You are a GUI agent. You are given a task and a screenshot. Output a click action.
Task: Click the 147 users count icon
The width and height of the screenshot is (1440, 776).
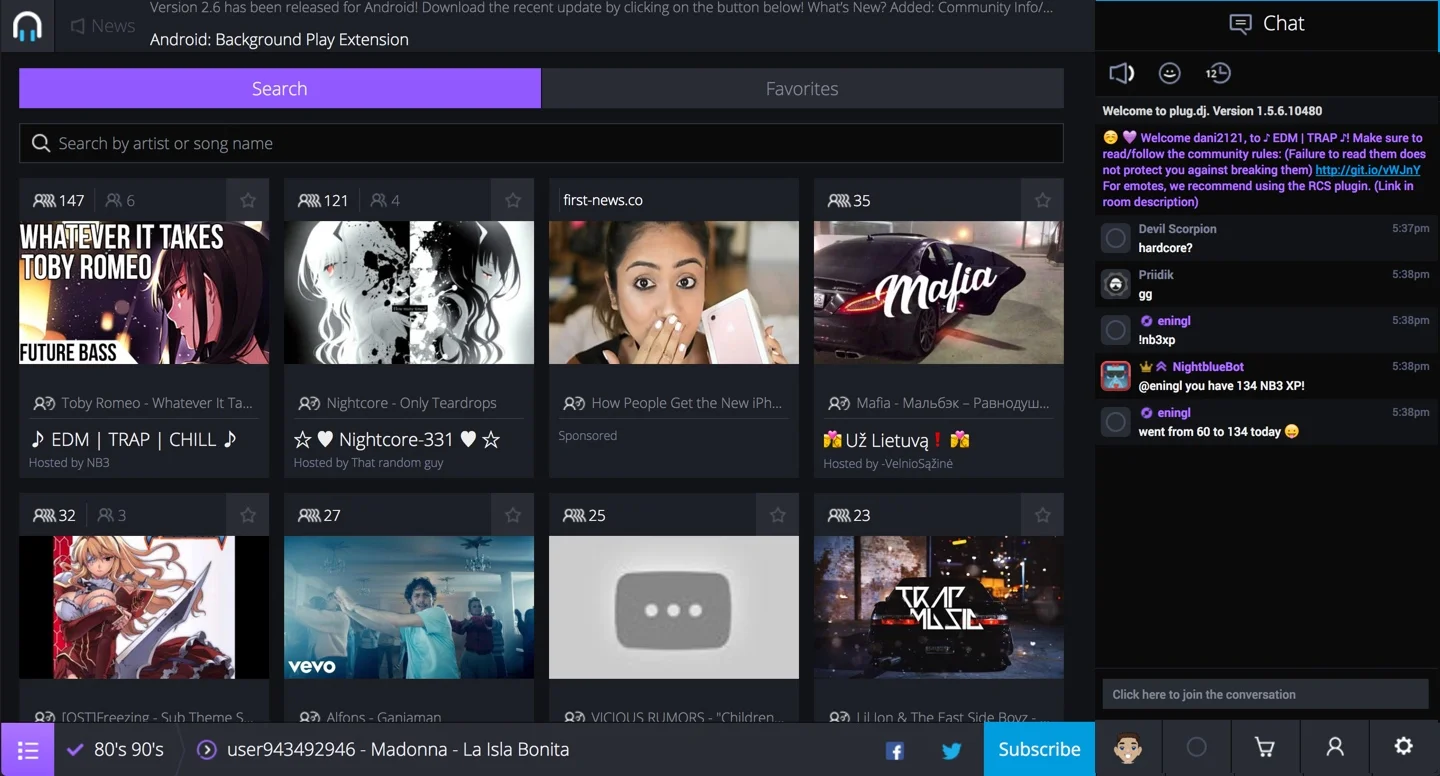click(x=44, y=200)
